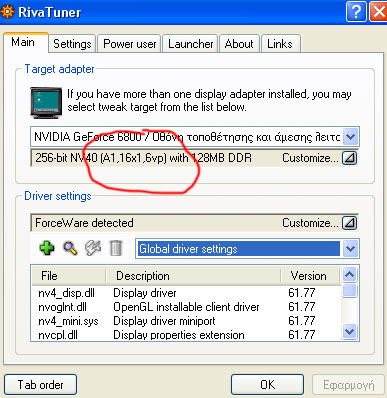Screen dimensions: 387x398
Task: Click scroll up arrow in driver file list
Action: (x=349, y=275)
